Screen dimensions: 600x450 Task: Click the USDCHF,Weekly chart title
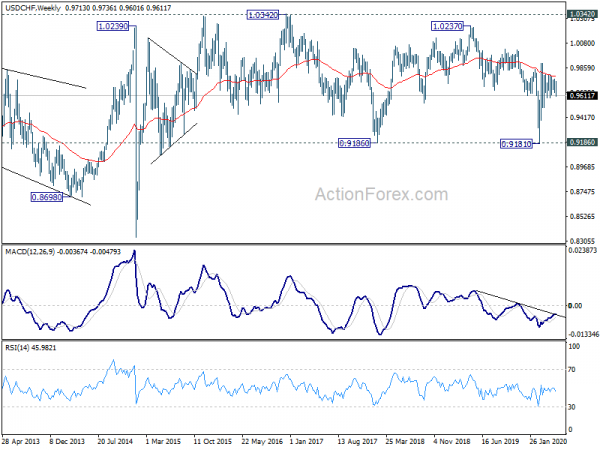(33, 8)
